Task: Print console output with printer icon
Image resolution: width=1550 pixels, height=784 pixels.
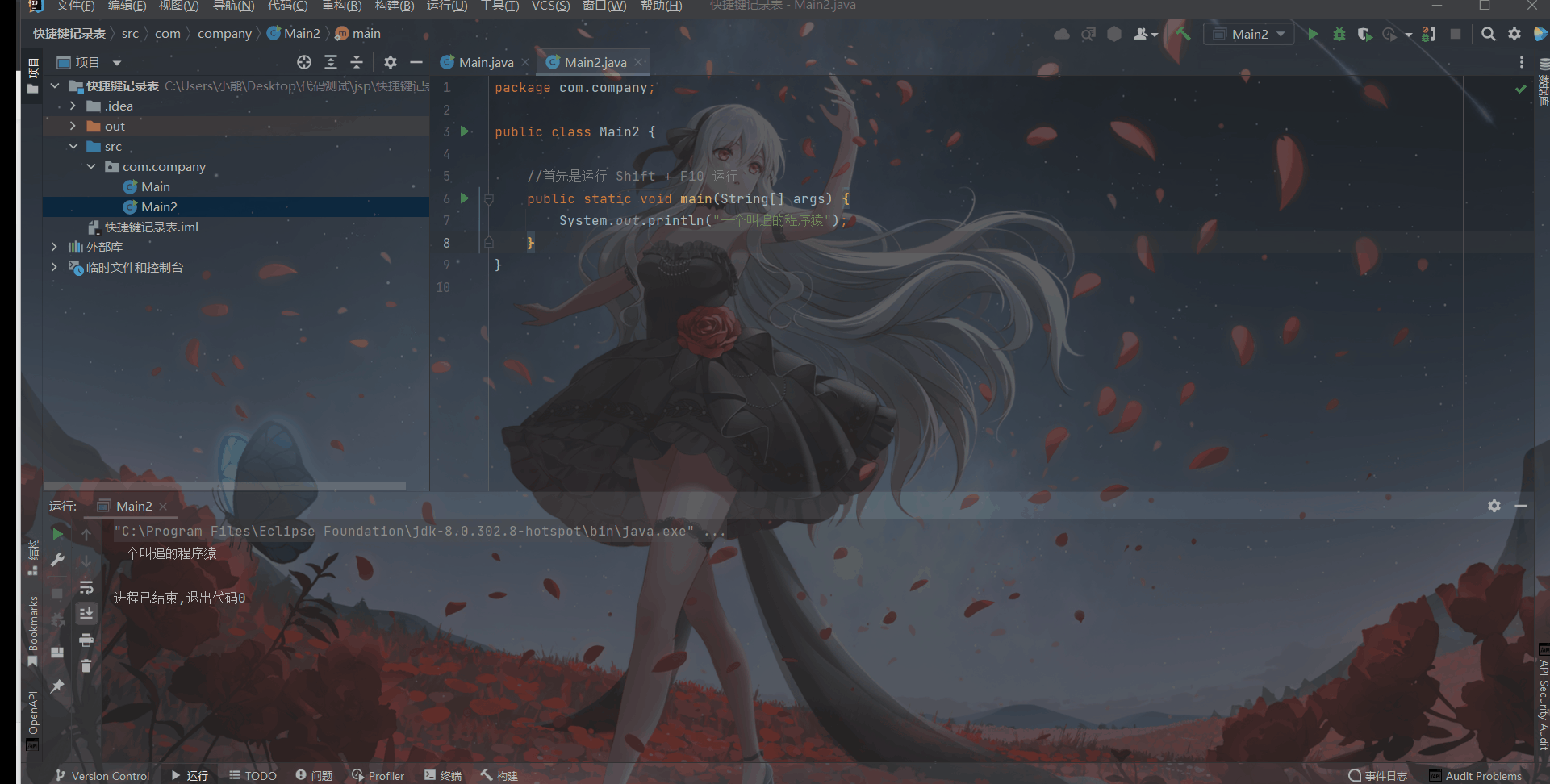Action: click(87, 640)
